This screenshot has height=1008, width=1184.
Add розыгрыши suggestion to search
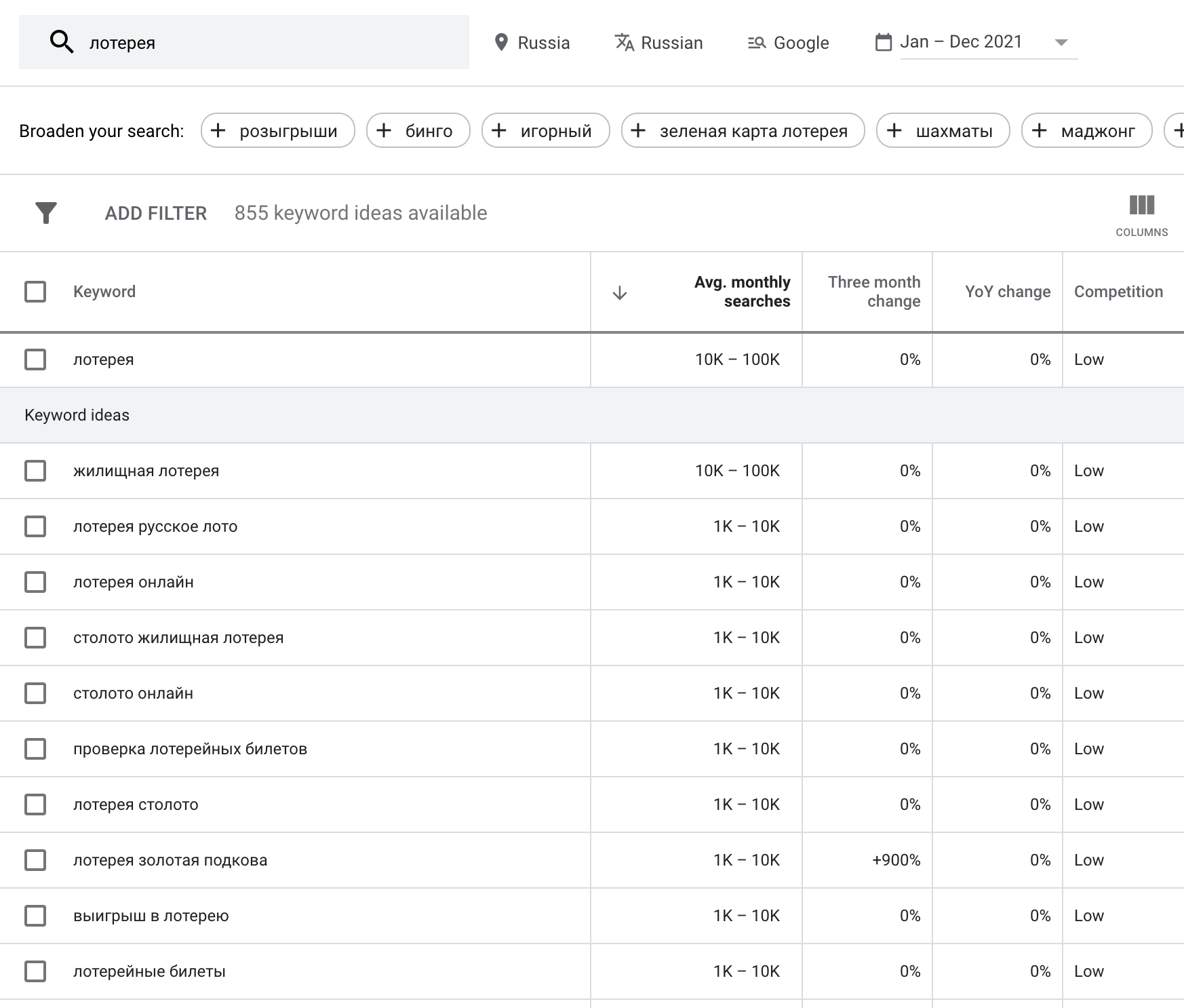click(x=278, y=130)
